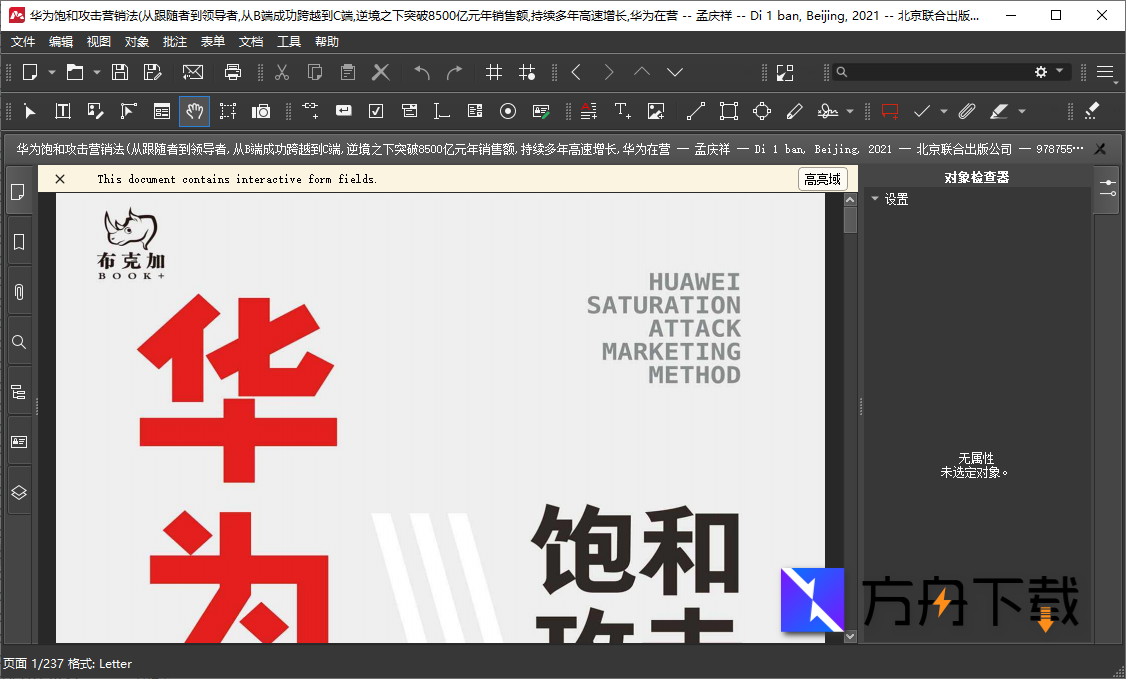Select the Highlighter annotation tool
This screenshot has height=679, width=1126.
coord(1001,111)
